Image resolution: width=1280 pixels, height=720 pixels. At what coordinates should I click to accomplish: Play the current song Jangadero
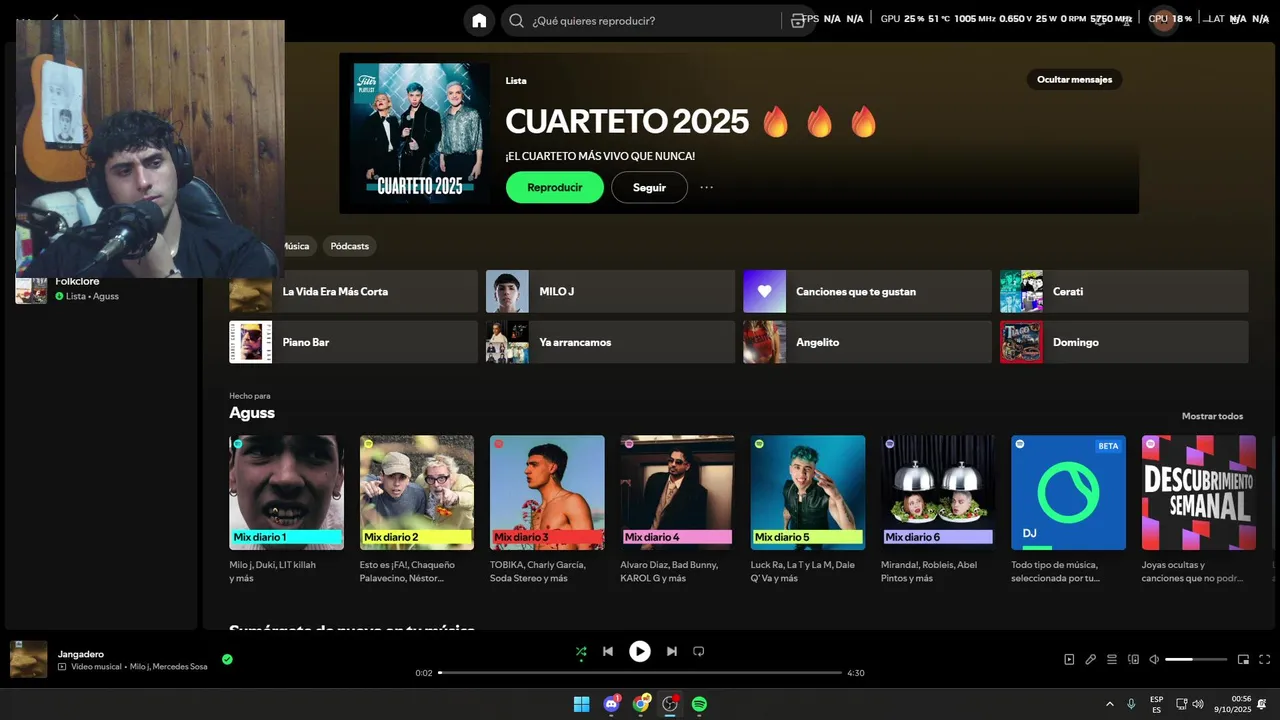640,651
